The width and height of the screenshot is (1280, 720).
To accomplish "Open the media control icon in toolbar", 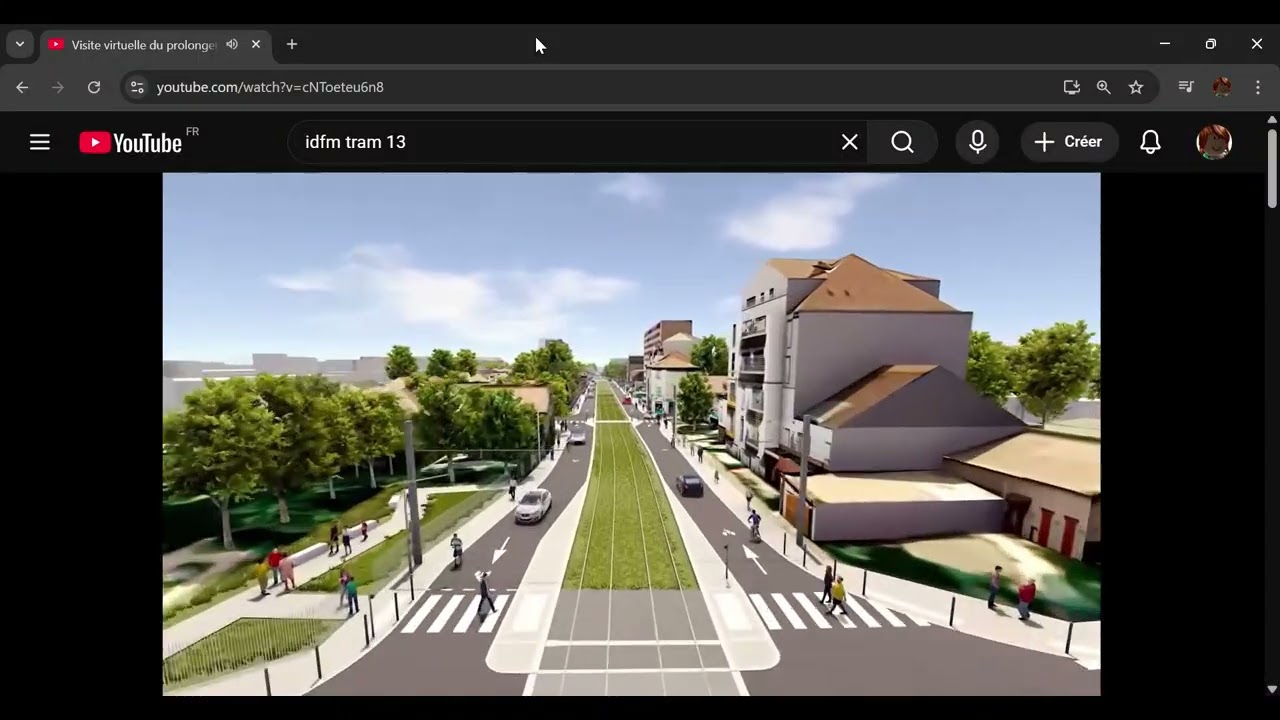I will pyautogui.click(x=1186, y=87).
